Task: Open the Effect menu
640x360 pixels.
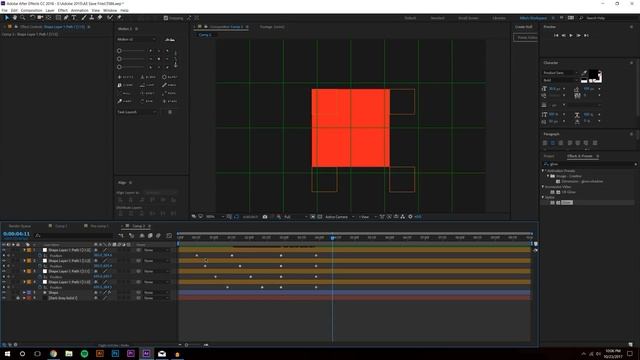Action: point(63,10)
